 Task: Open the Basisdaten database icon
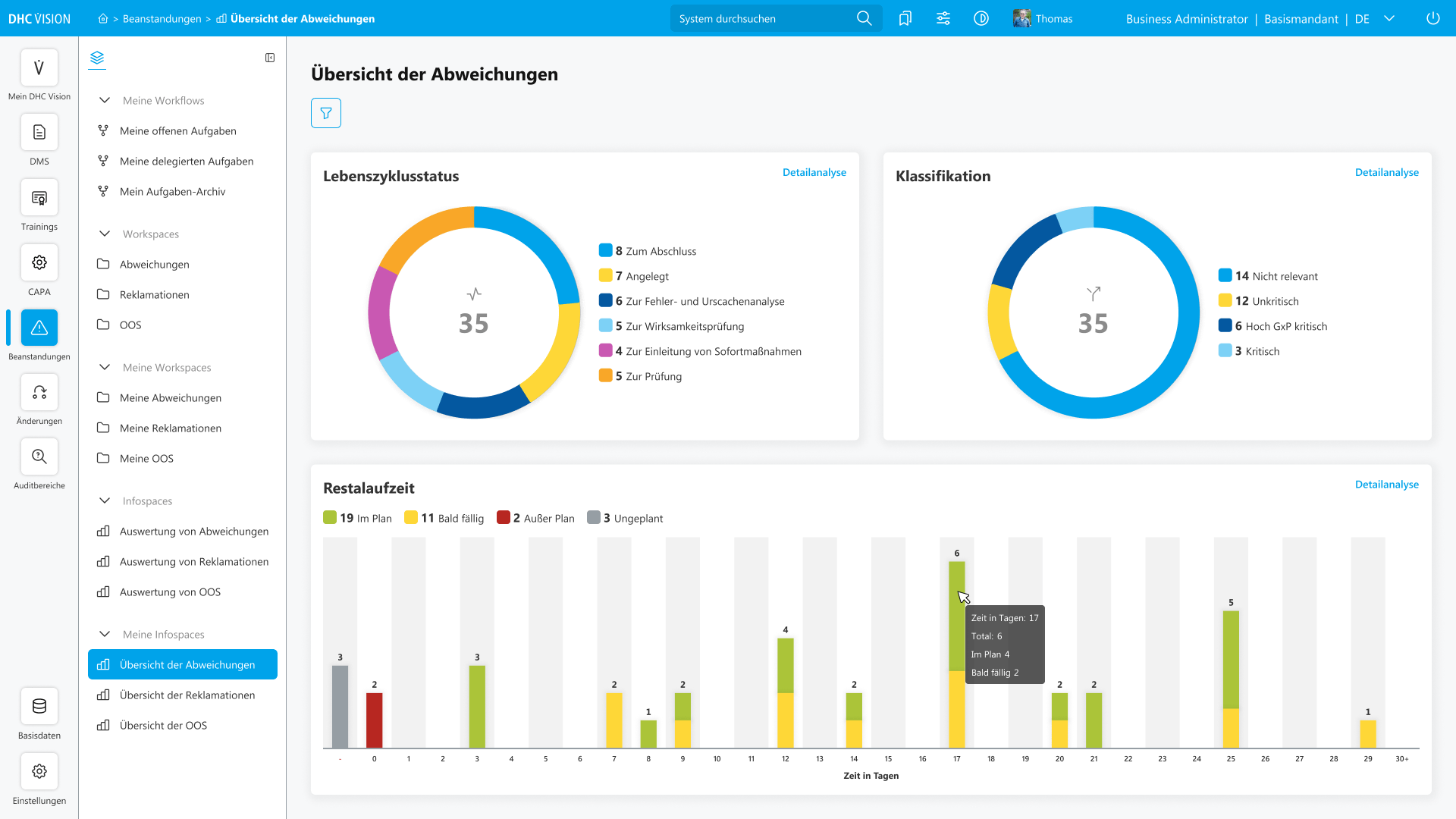39,706
